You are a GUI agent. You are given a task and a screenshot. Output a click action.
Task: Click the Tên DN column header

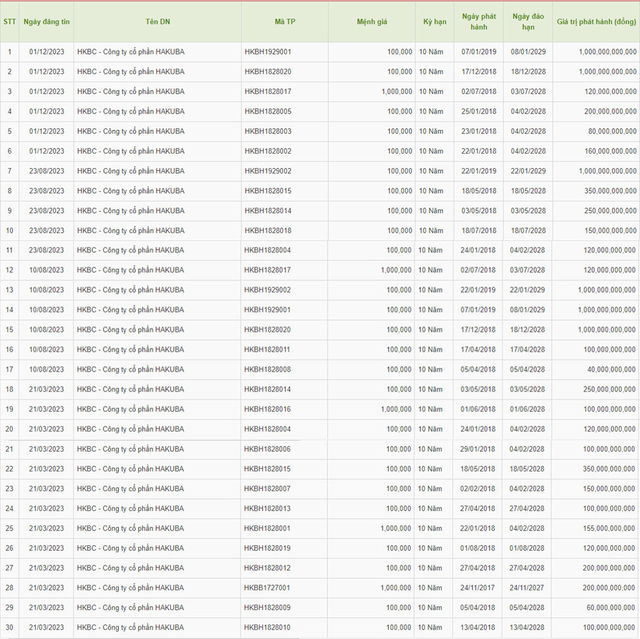point(158,21)
